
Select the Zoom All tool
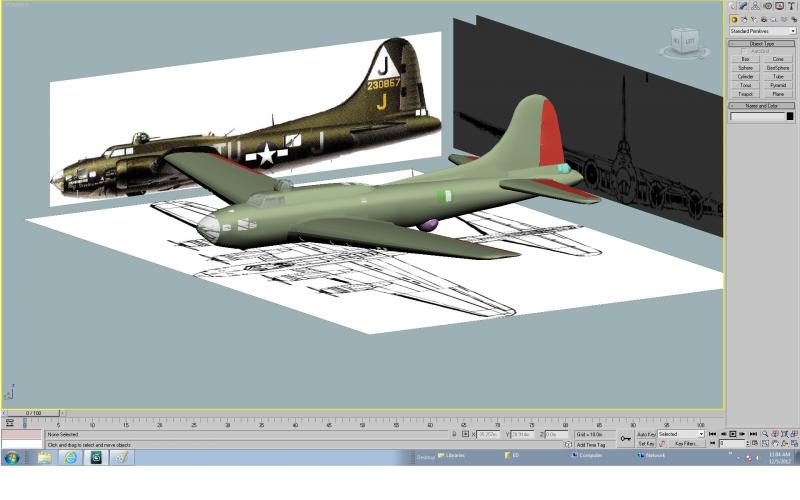click(x=774, y=434)
